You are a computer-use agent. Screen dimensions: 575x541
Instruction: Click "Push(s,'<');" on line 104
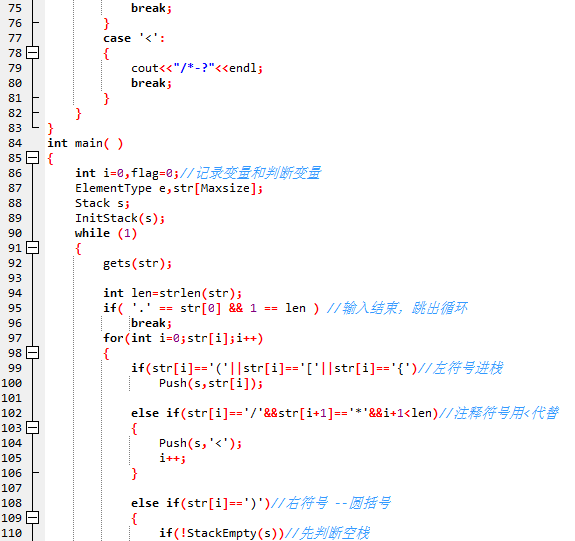click(x=201, y=443)
